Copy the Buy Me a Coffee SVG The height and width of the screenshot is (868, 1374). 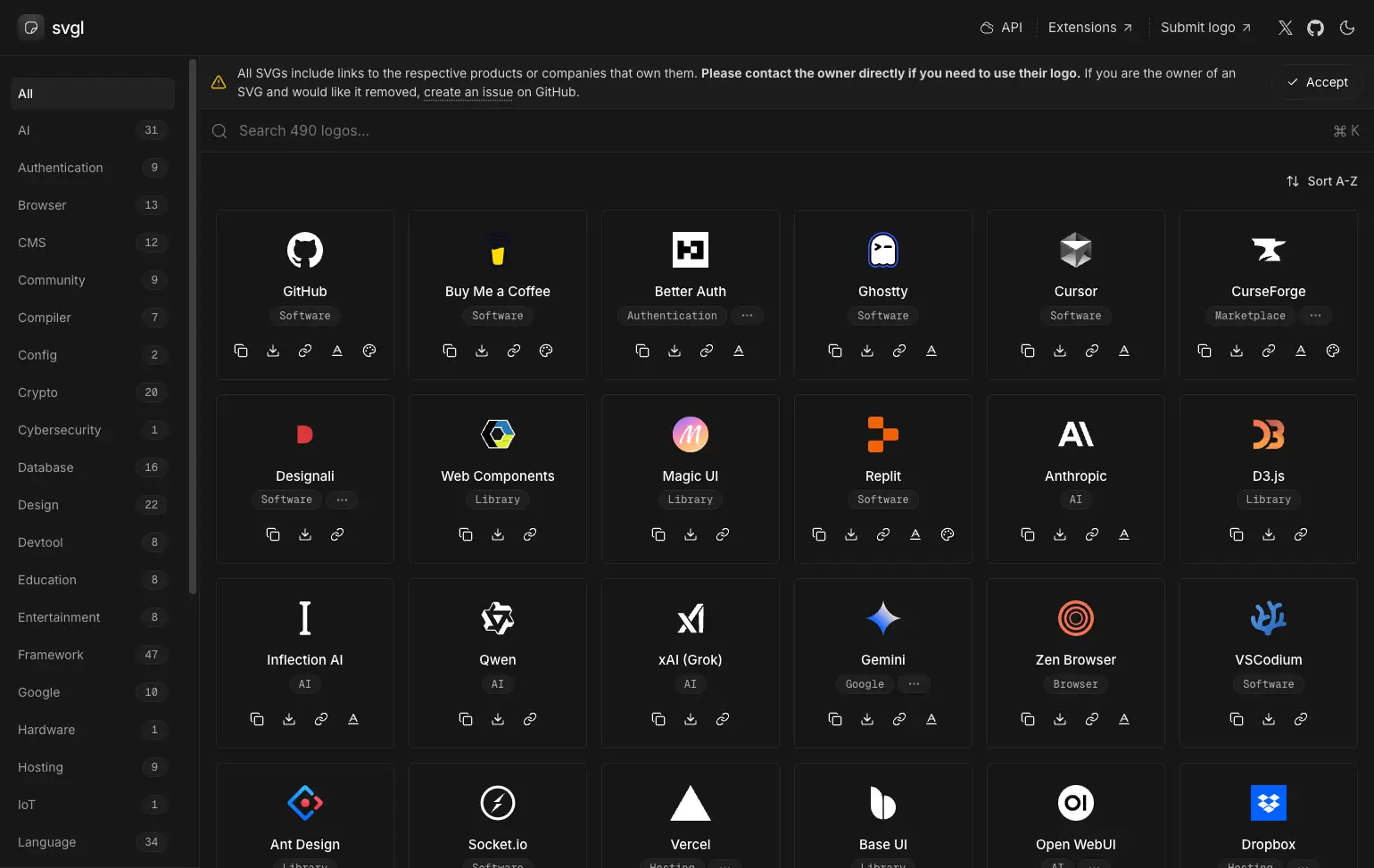[450, 351]
